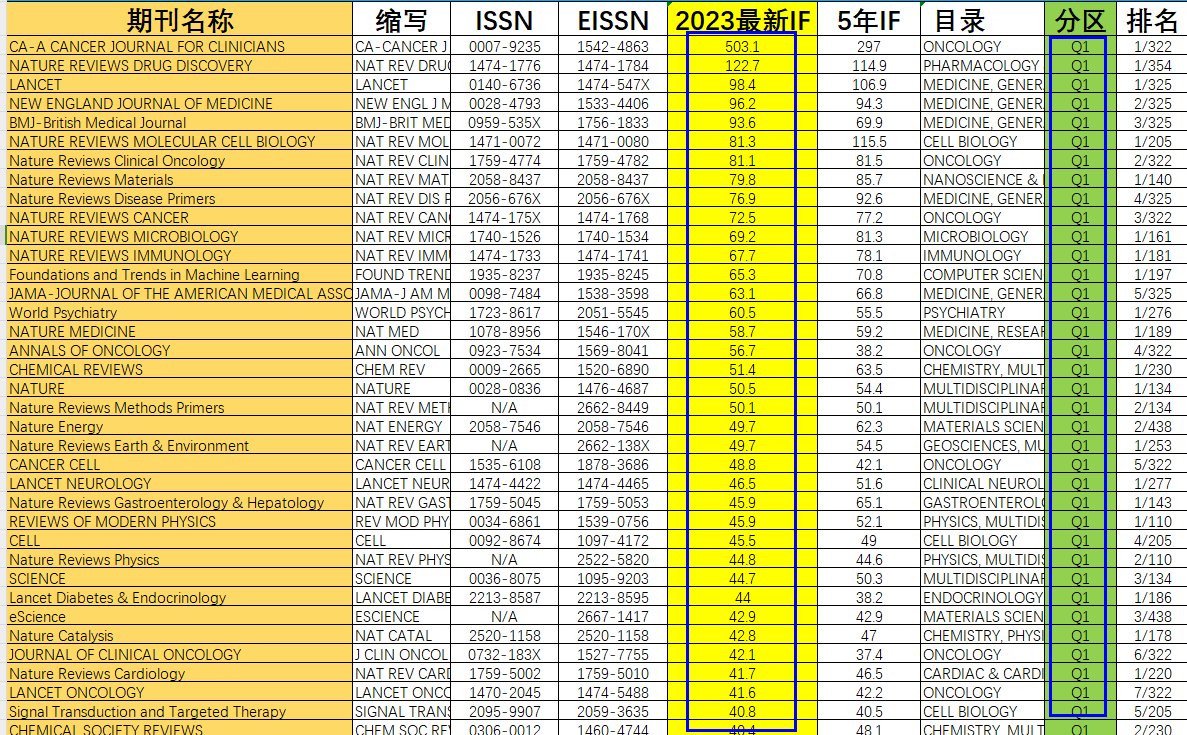Image resolution: width=1187 pixels, height=735 pixels.
Task: Select the 2023最新IF header cell
Action: tap(742, 19)
